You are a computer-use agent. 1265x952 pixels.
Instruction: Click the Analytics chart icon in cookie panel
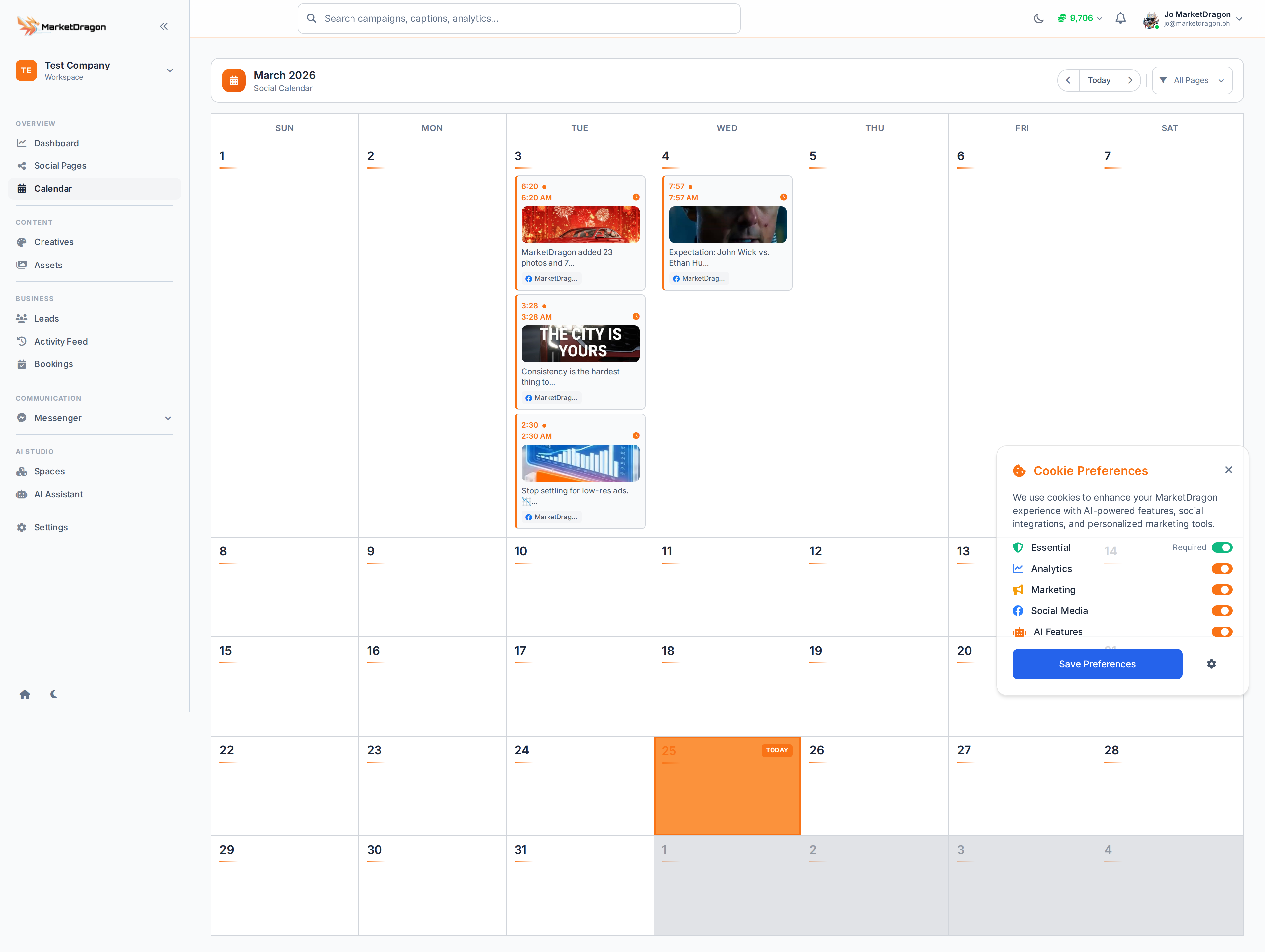tap(1018, 568)
